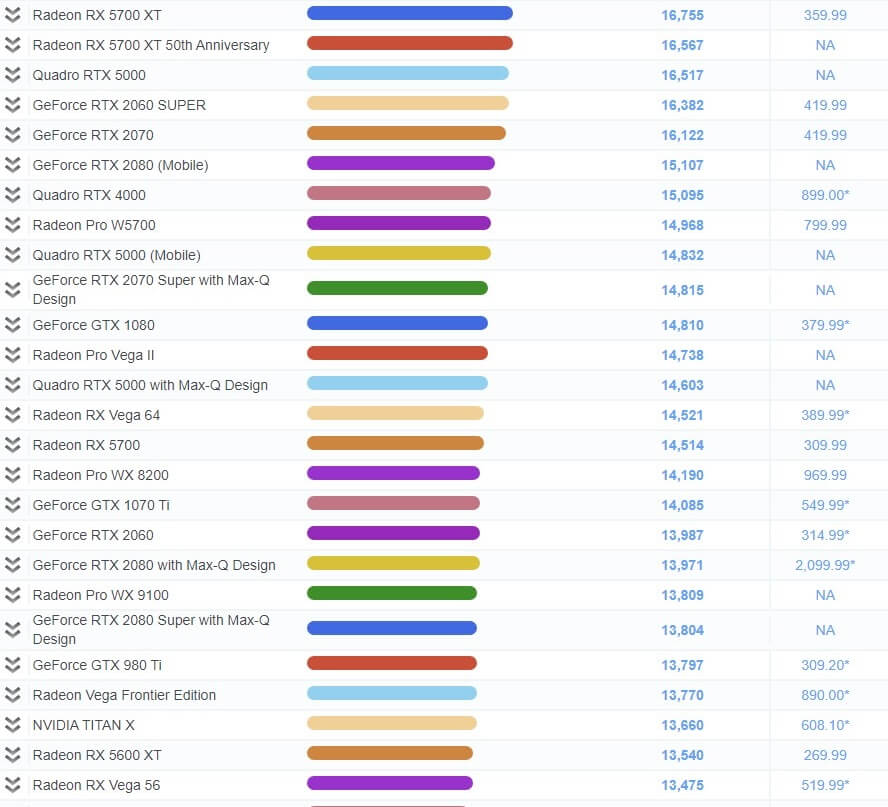Click the score 15,107
Image resolution: width=888 pixels, height=807 pixels.
click(x=682, y=165)
